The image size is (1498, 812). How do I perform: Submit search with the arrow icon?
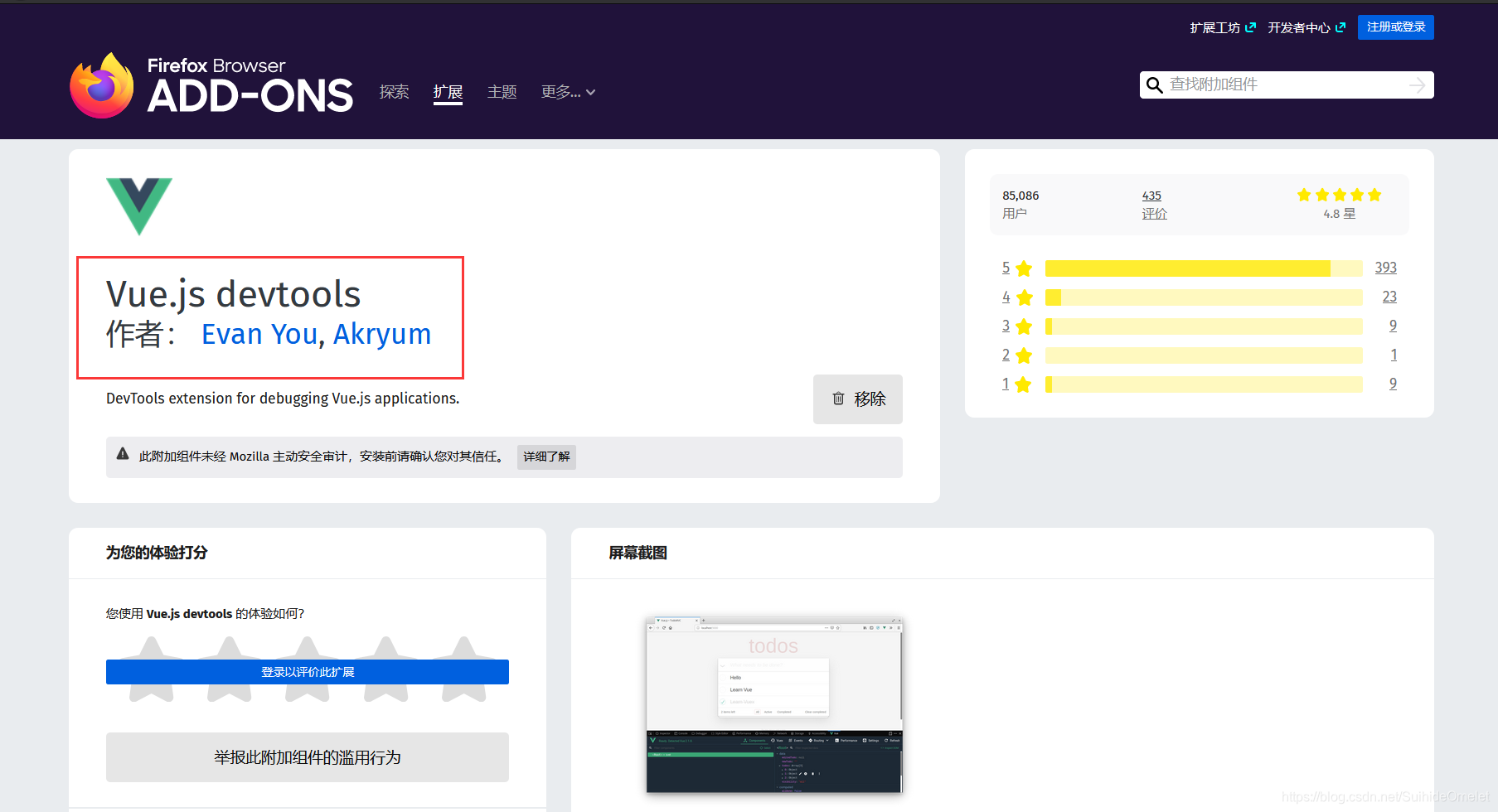[1418, 85]
